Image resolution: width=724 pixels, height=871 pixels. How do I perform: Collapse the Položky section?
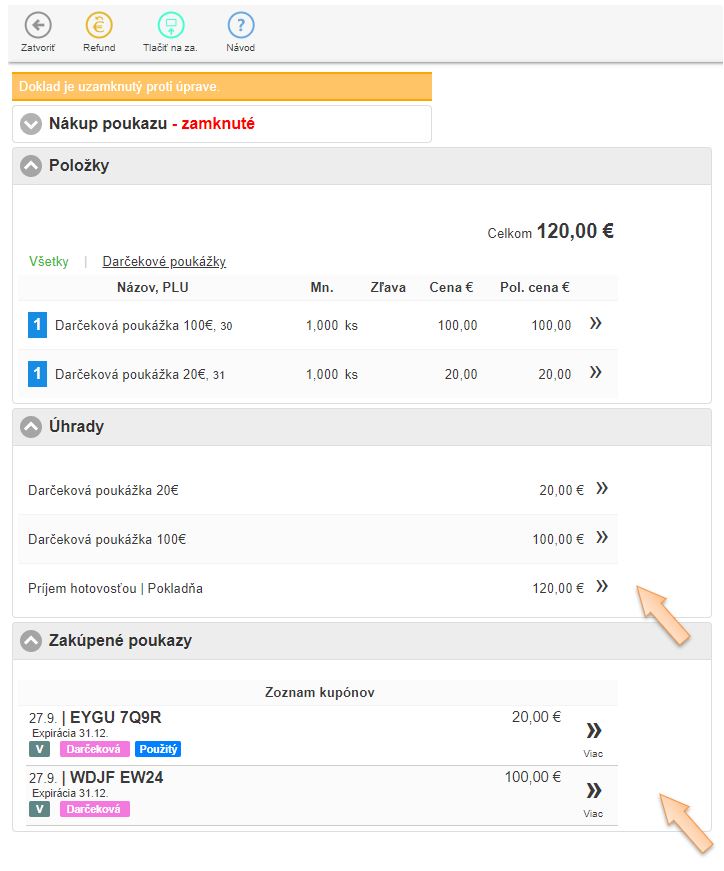[x=31, y=166]
